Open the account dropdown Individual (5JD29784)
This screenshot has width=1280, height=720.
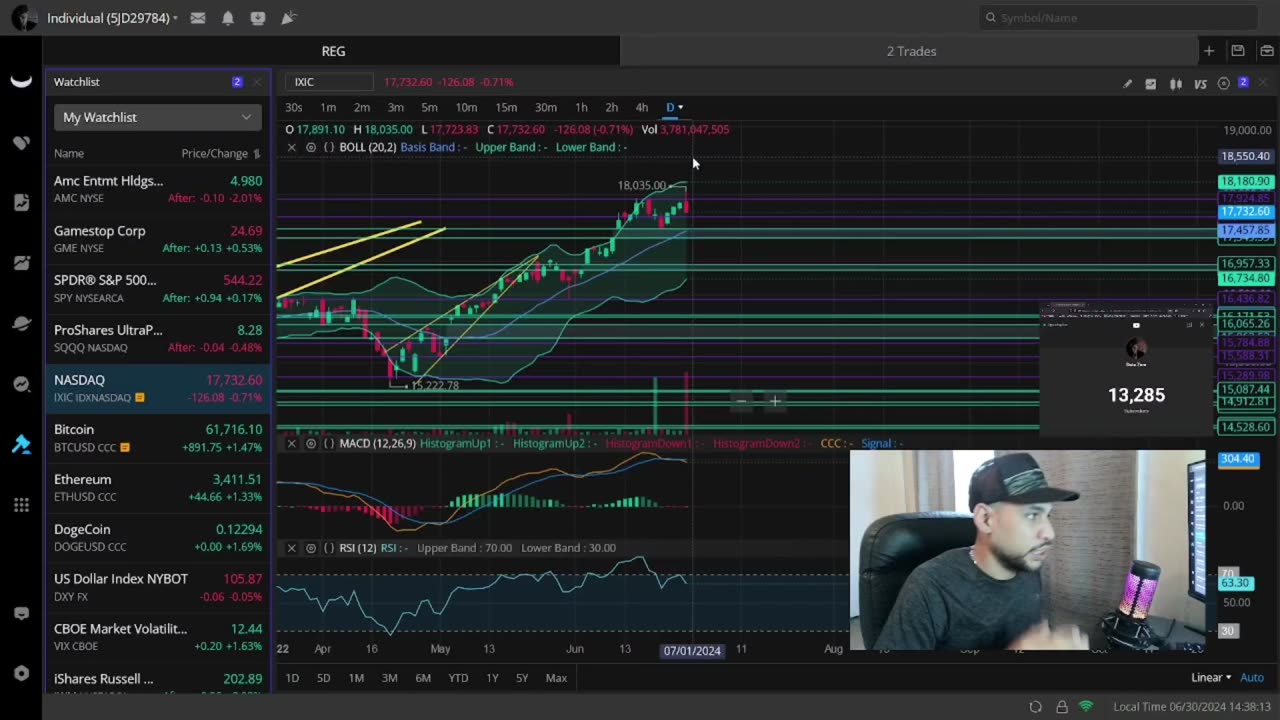pos(112,18)
